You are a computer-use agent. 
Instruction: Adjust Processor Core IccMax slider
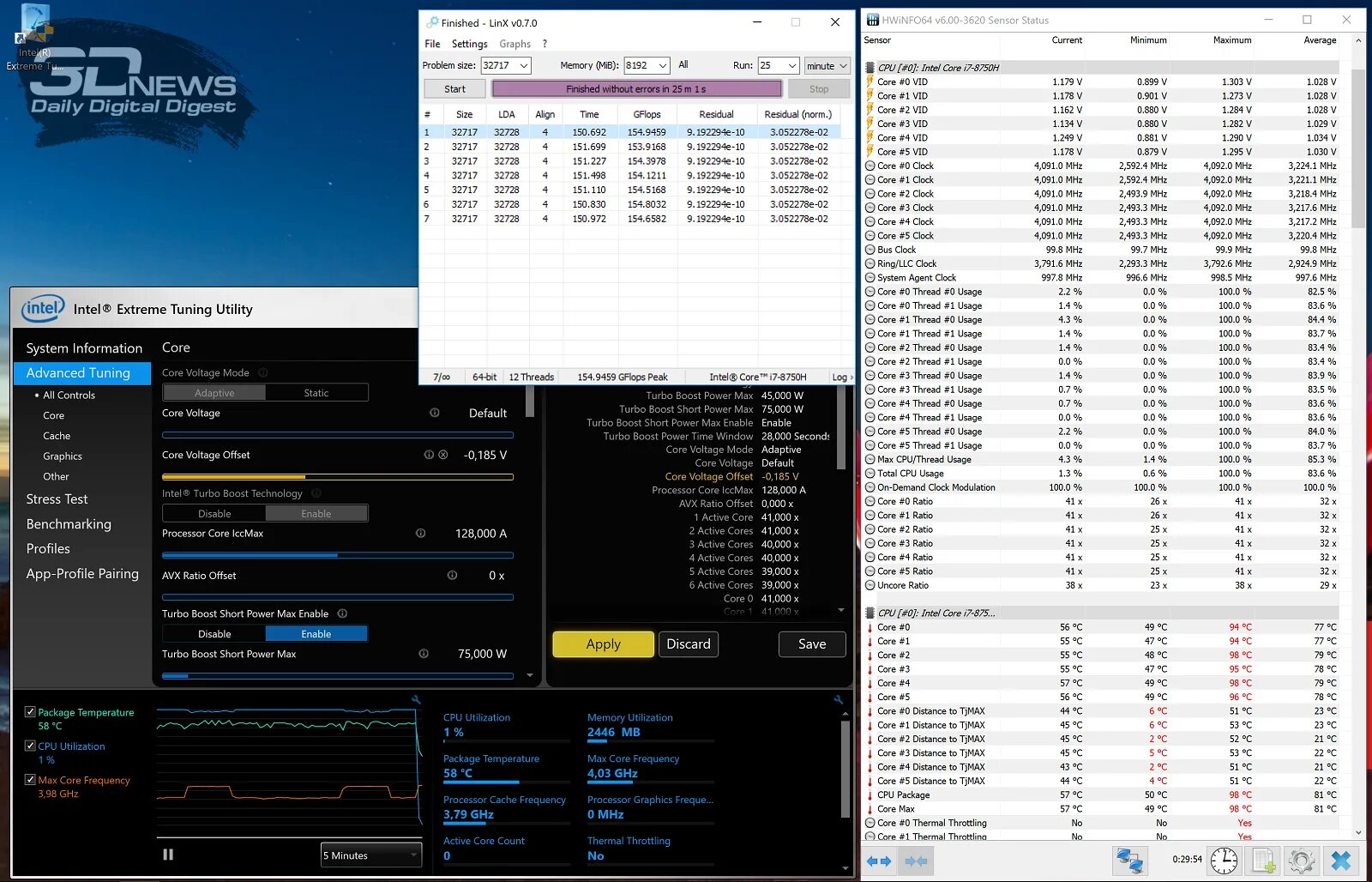(x=338, y=555)
